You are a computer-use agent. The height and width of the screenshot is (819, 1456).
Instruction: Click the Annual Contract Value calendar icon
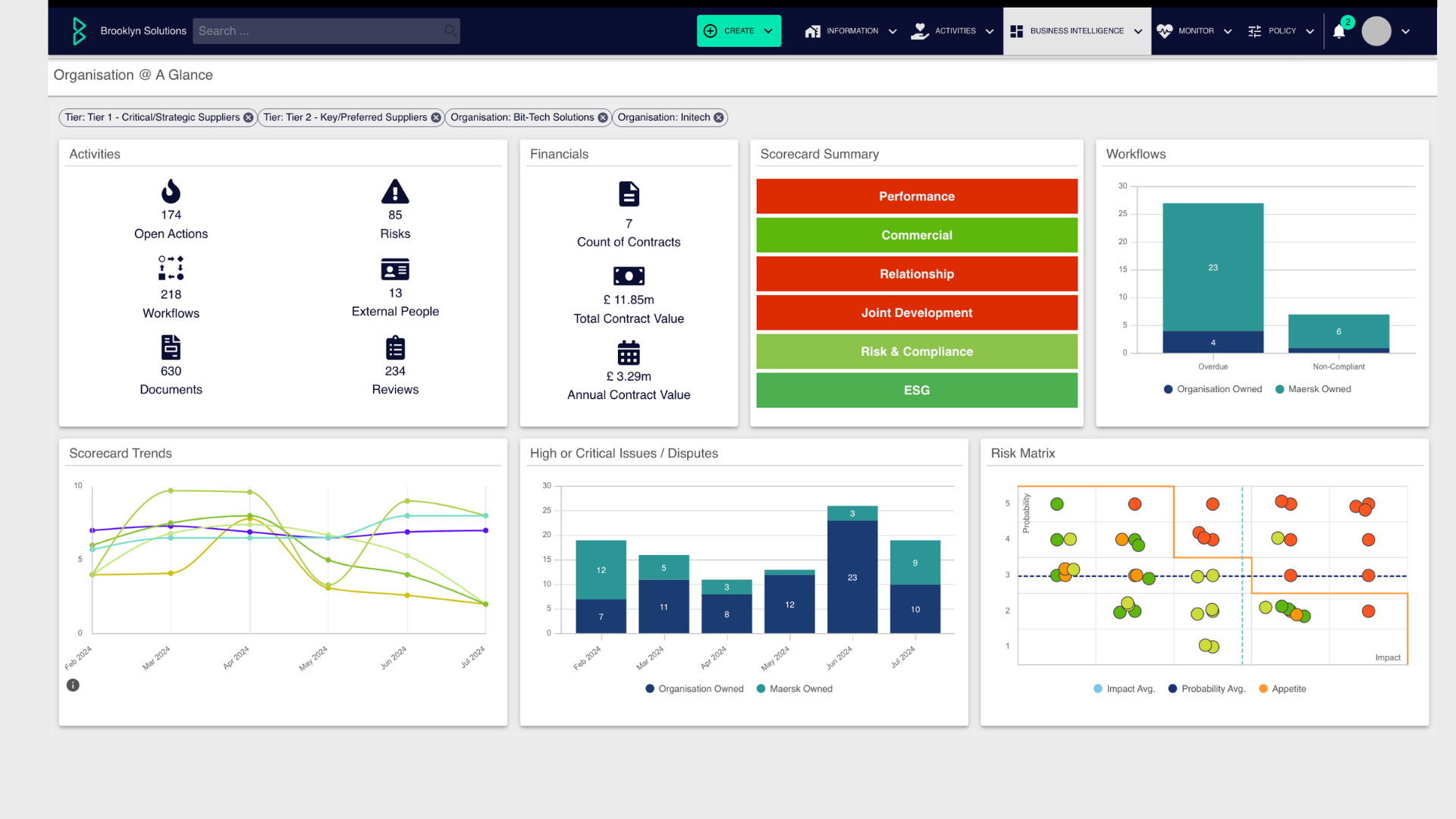(629, 354)
